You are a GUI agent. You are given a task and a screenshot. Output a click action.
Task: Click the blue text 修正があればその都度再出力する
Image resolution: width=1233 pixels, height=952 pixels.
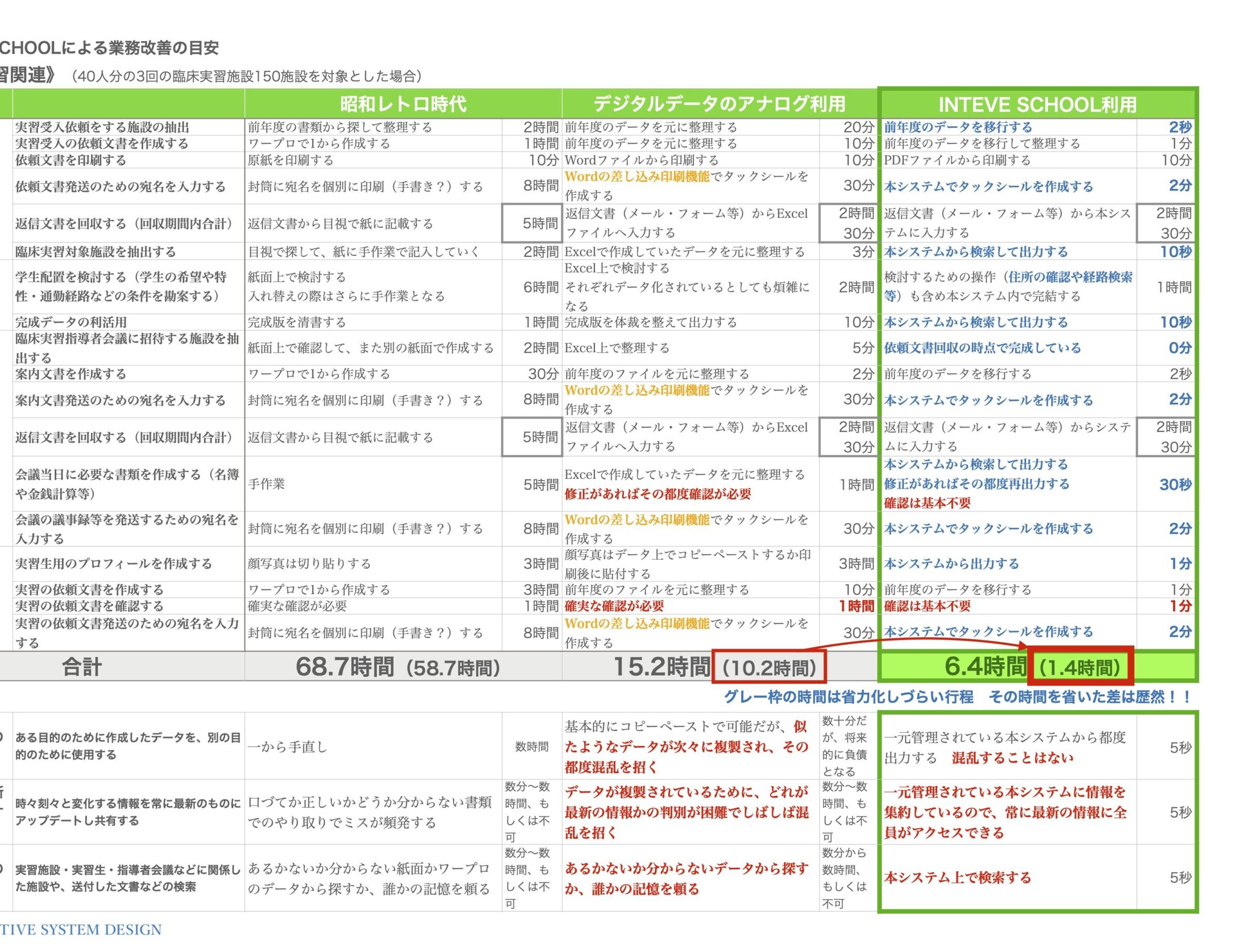pos(977,484)
